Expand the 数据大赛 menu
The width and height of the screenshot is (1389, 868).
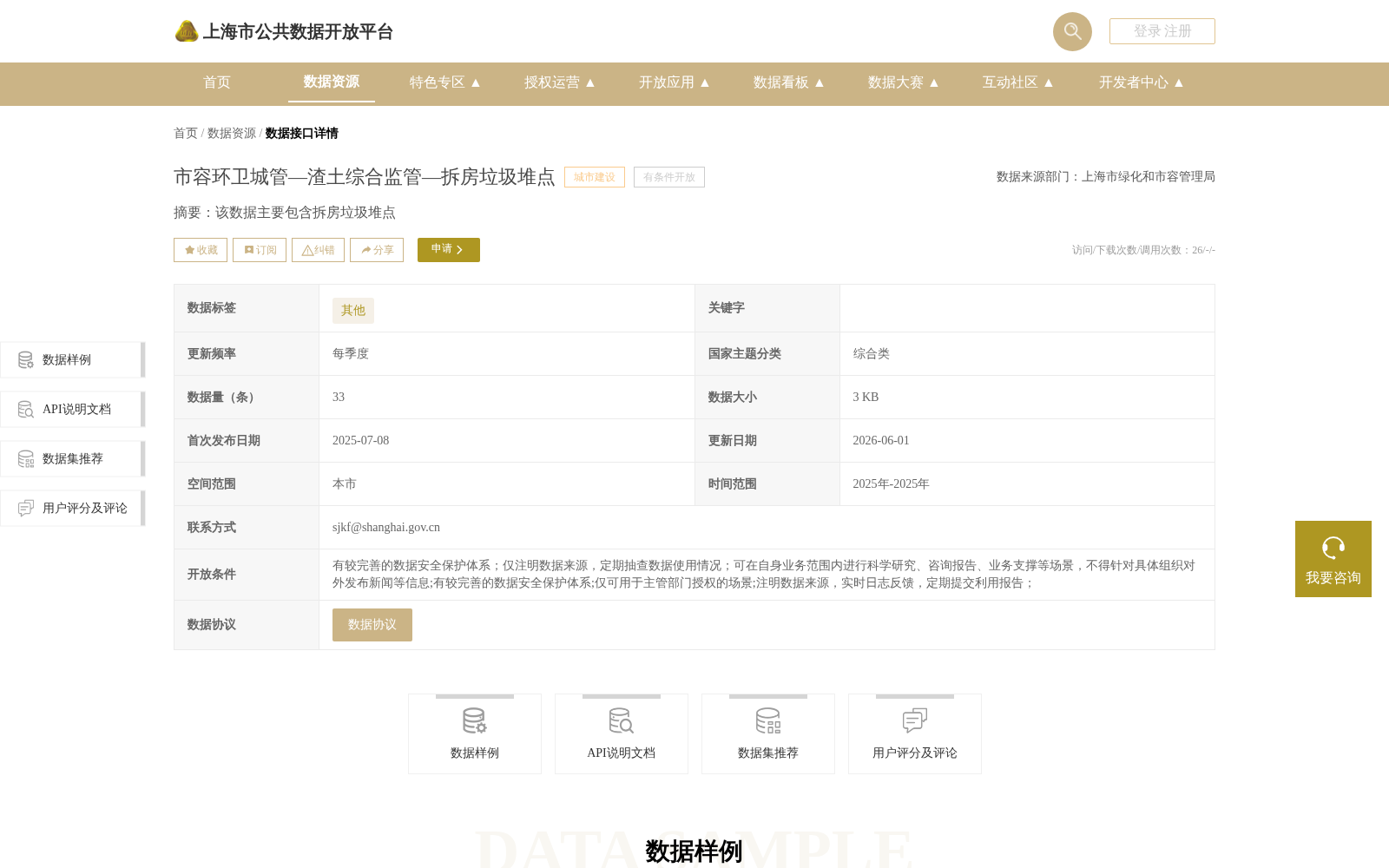(x=903, y=82)
